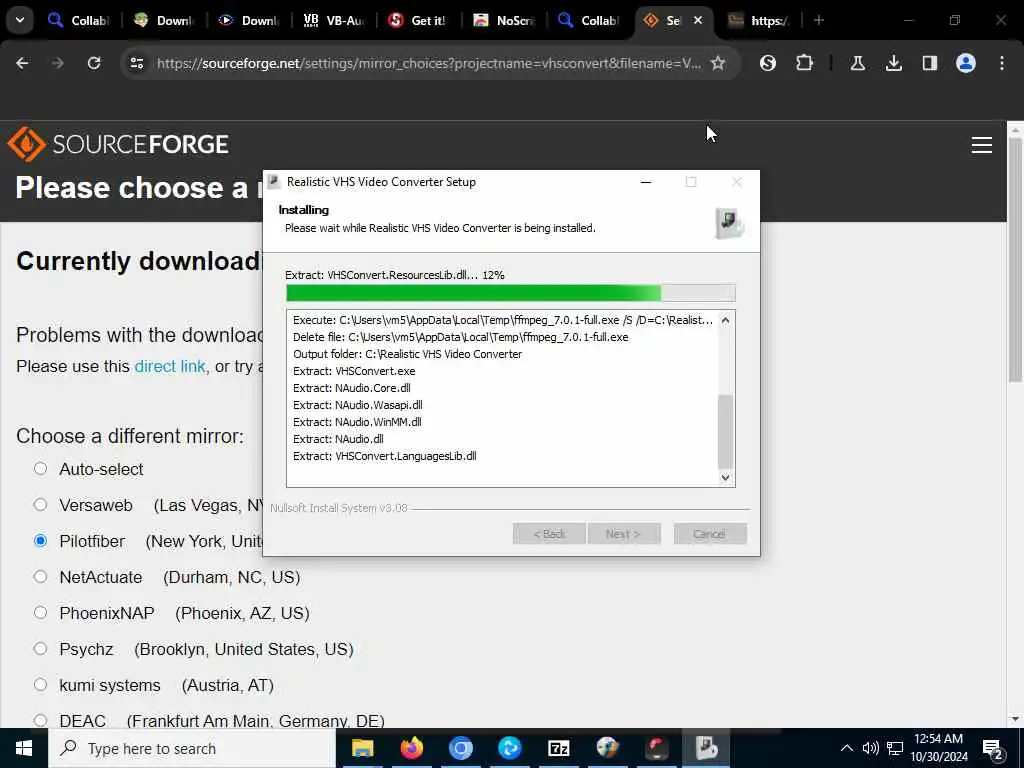
Task: Open the VHS installer taskbar icon
Action: (x=706, y=748)
